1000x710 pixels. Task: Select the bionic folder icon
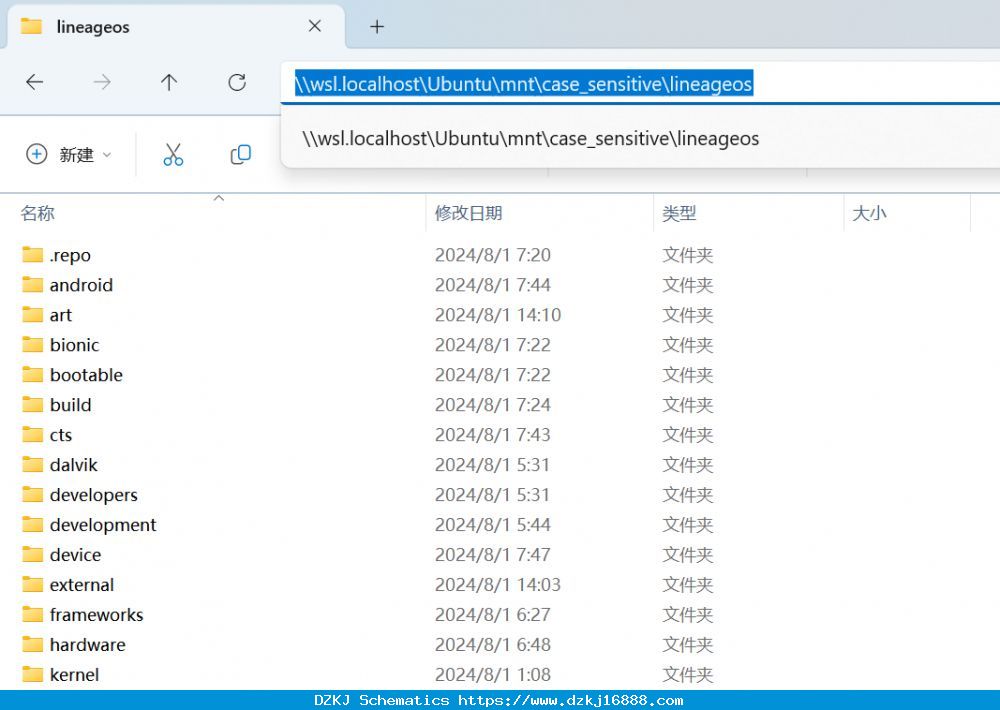pyautogui.click(x=32, y=344)
